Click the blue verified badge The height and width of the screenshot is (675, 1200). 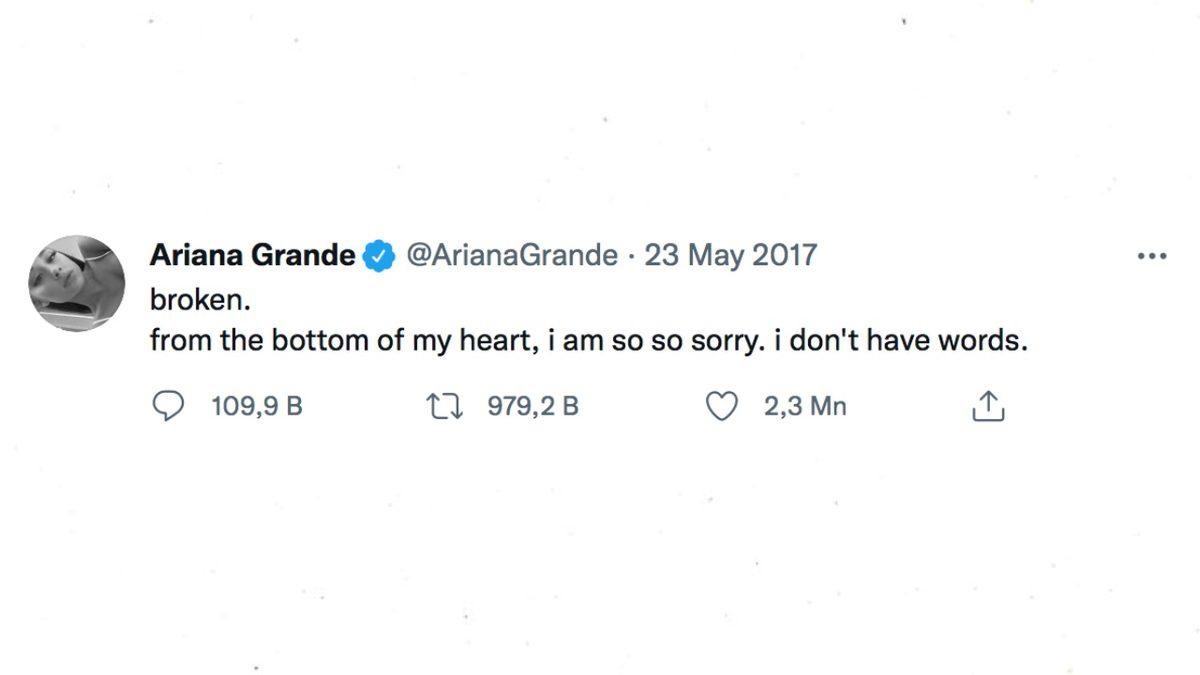click(x=378, y=256)
